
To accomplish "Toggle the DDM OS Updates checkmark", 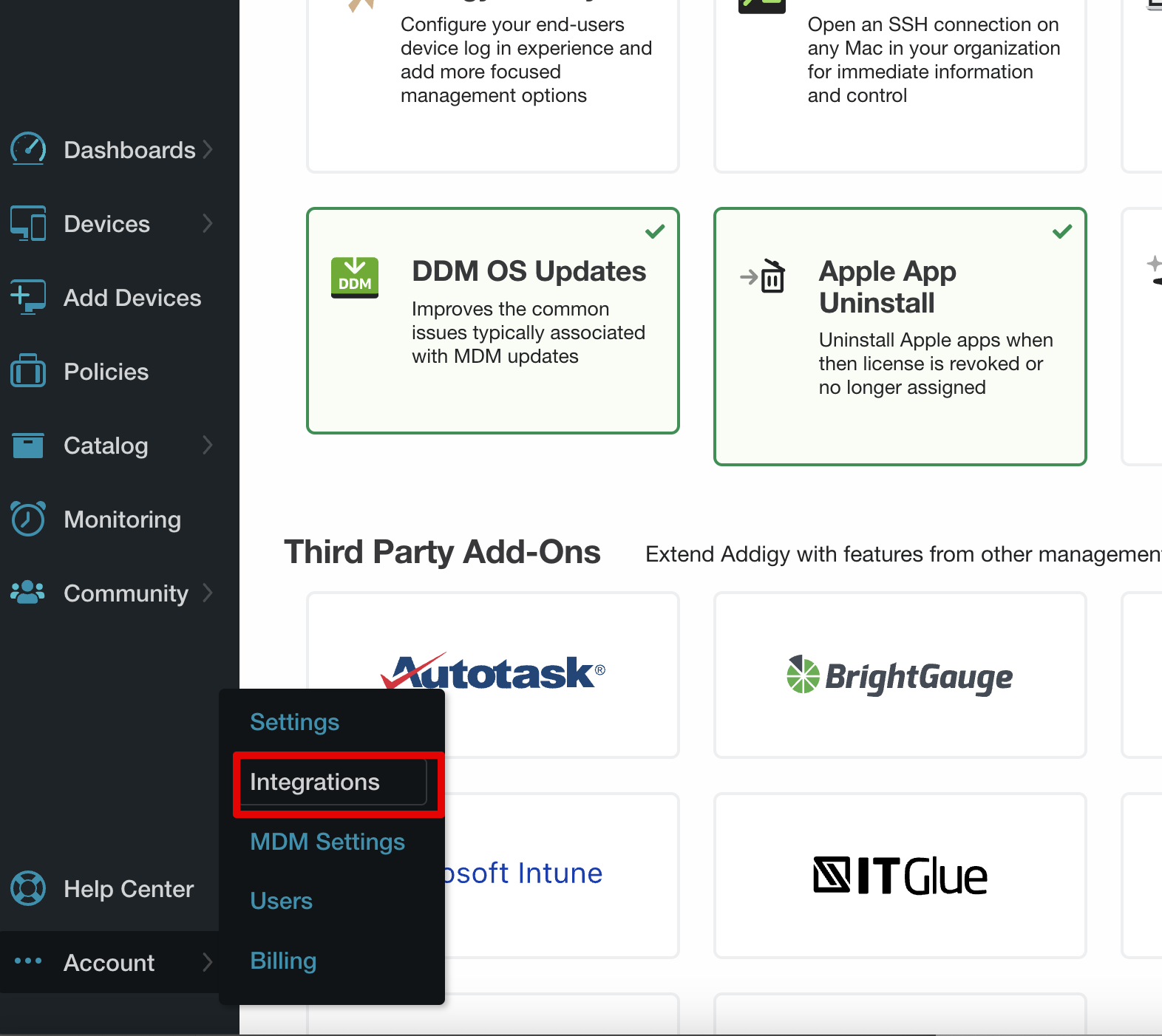I will point(655,232).
